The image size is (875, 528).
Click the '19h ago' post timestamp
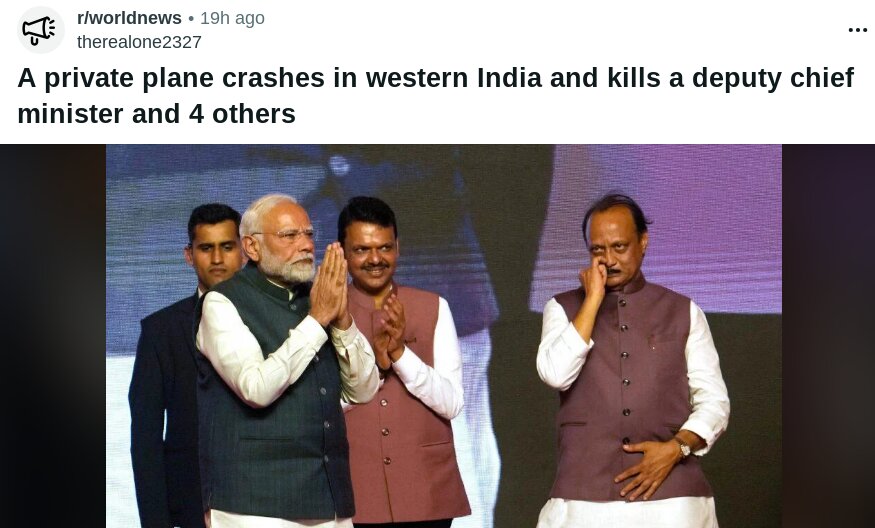(232, 18)
